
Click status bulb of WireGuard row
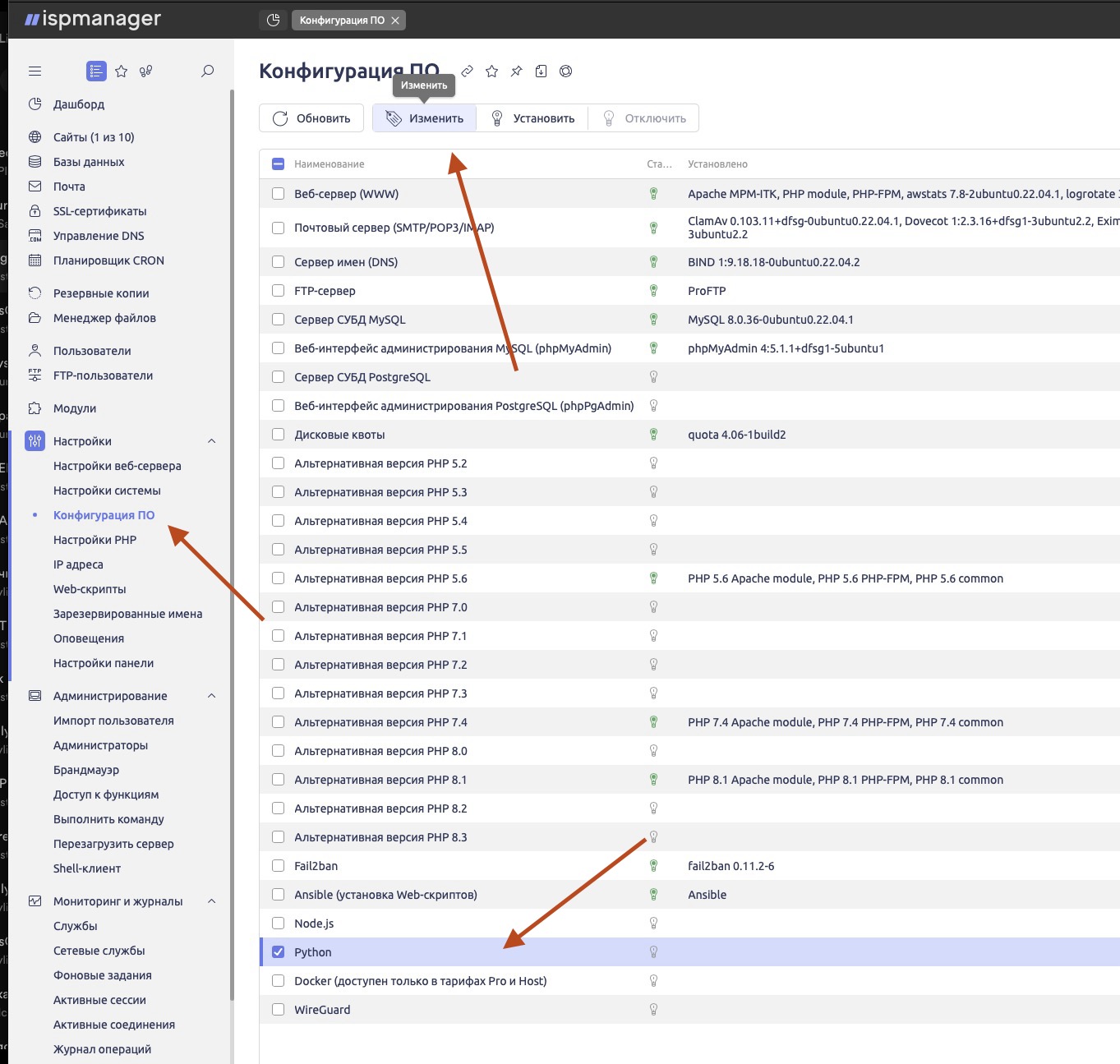click(654, 1010)
